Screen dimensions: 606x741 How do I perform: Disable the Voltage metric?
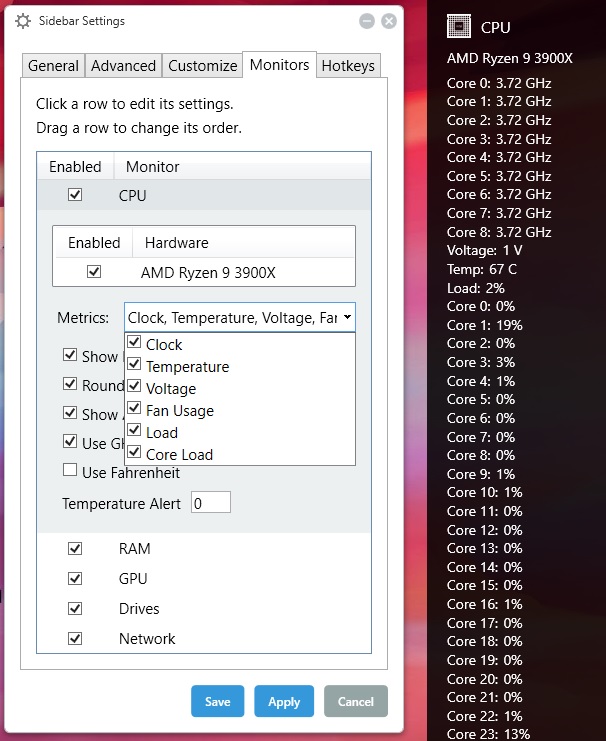(134, 385)
